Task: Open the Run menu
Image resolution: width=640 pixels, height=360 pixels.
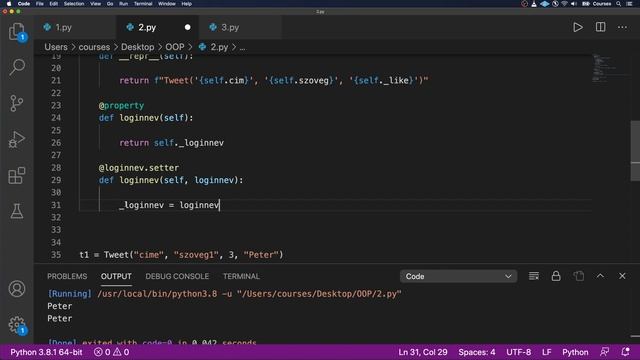Action: (123, 4)
